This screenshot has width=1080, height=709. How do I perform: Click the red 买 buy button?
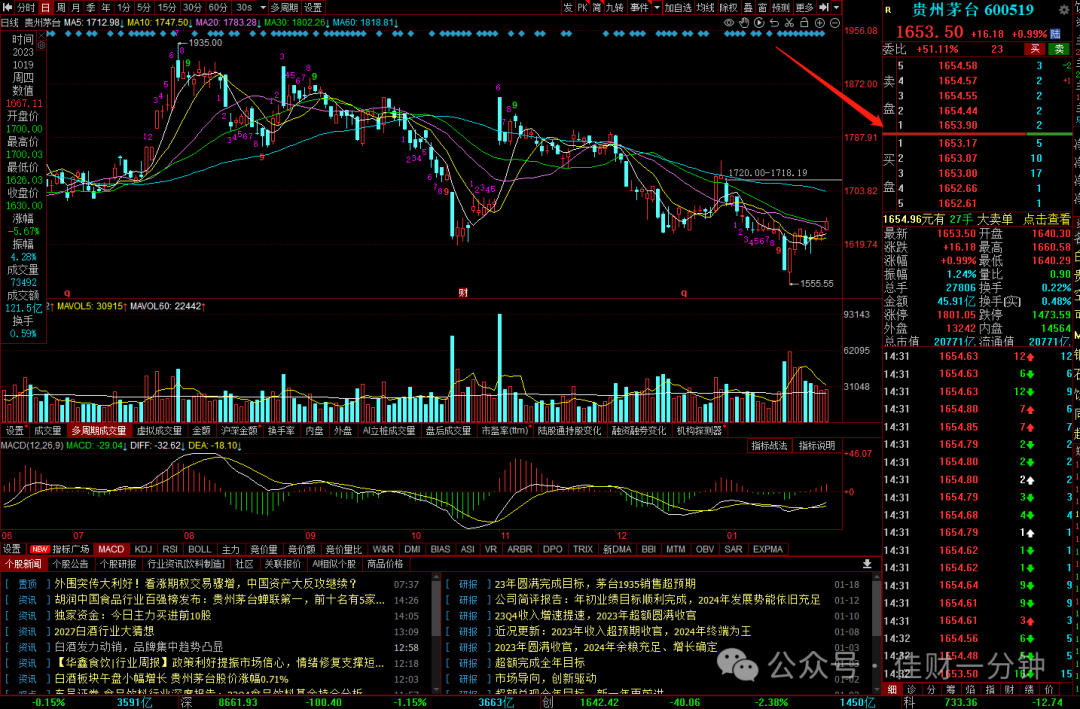pyautogui.click(x=1035, y=49)
